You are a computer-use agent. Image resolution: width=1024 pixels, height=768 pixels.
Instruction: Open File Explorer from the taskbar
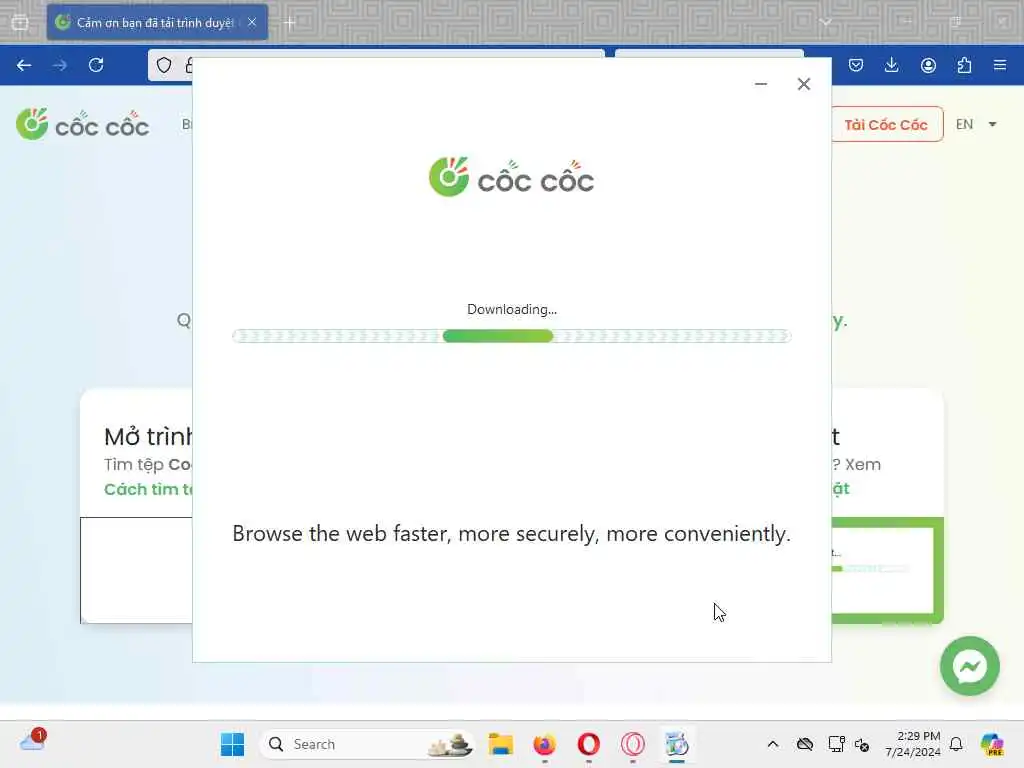point(501,744)
